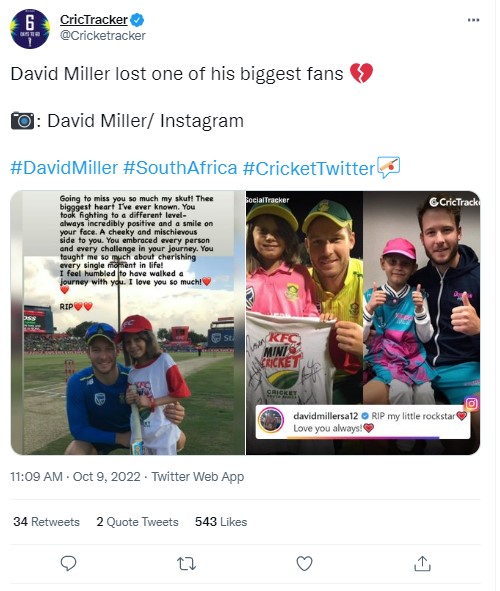Image resolution: width=500 pixels, height=591 pixels.
Task: Click the blue verified badge beside CricTracker
Action: click(137, 20)
